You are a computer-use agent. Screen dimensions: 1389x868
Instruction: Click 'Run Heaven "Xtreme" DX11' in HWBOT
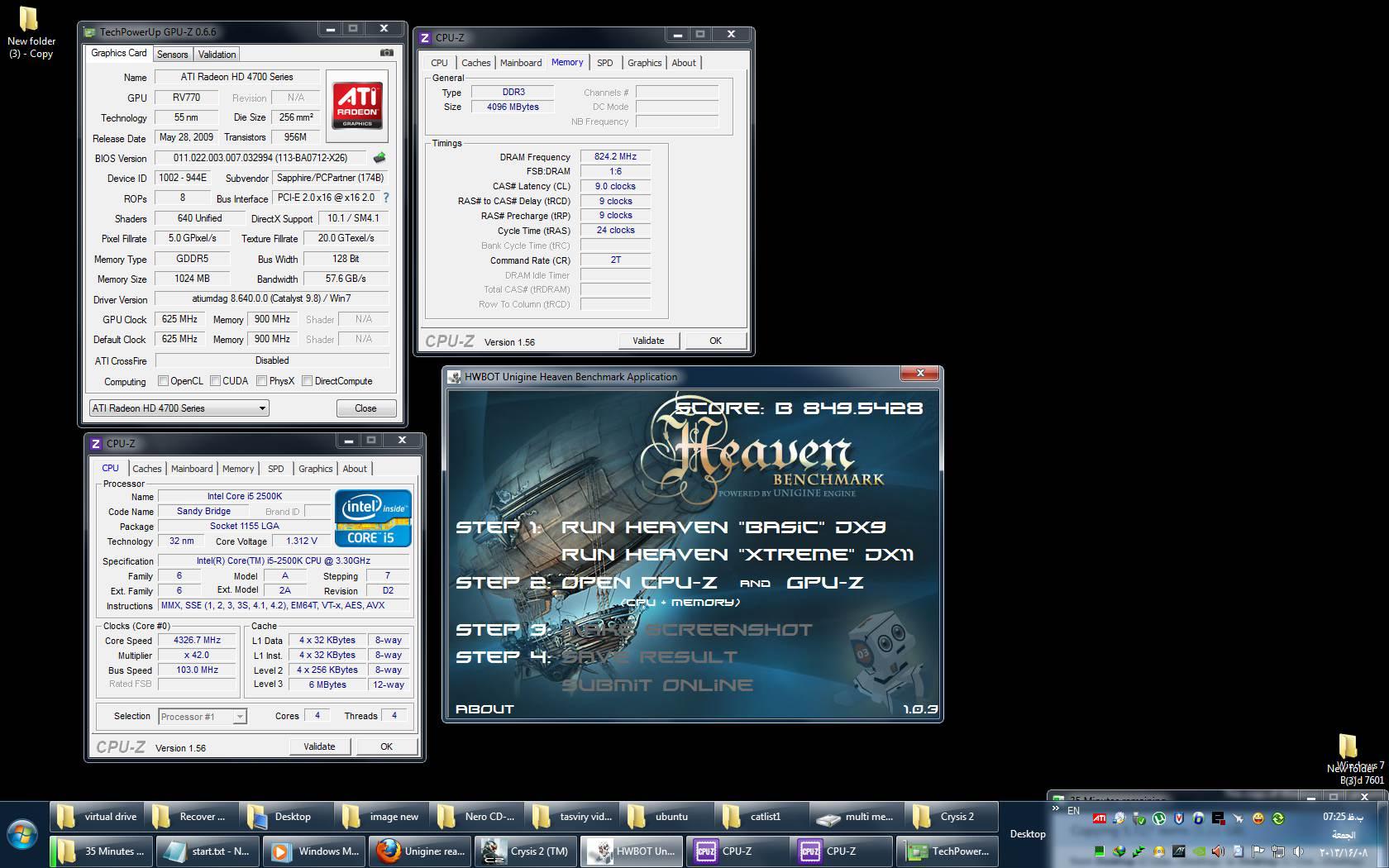coord(737,555)
